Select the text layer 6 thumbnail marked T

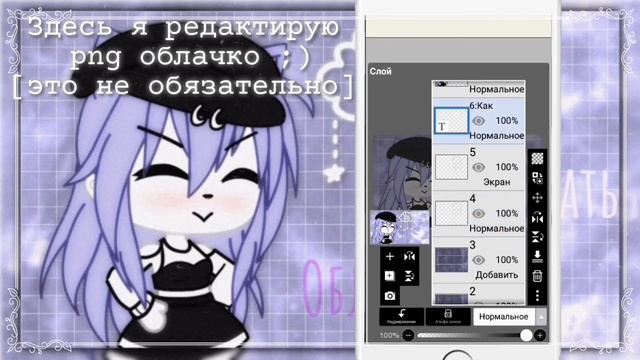coord(451,121)
